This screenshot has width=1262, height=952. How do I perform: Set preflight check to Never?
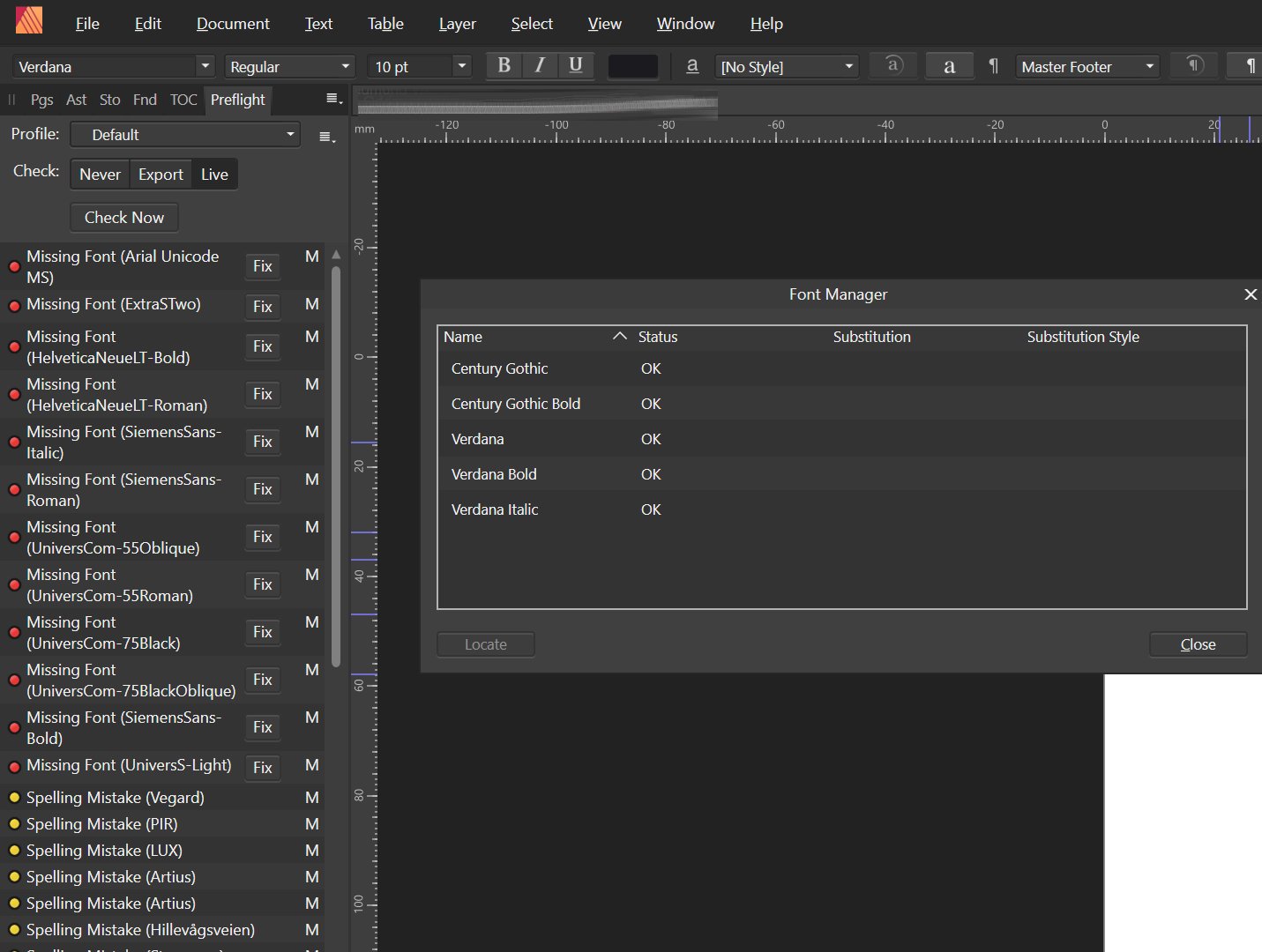pos(100,174)
